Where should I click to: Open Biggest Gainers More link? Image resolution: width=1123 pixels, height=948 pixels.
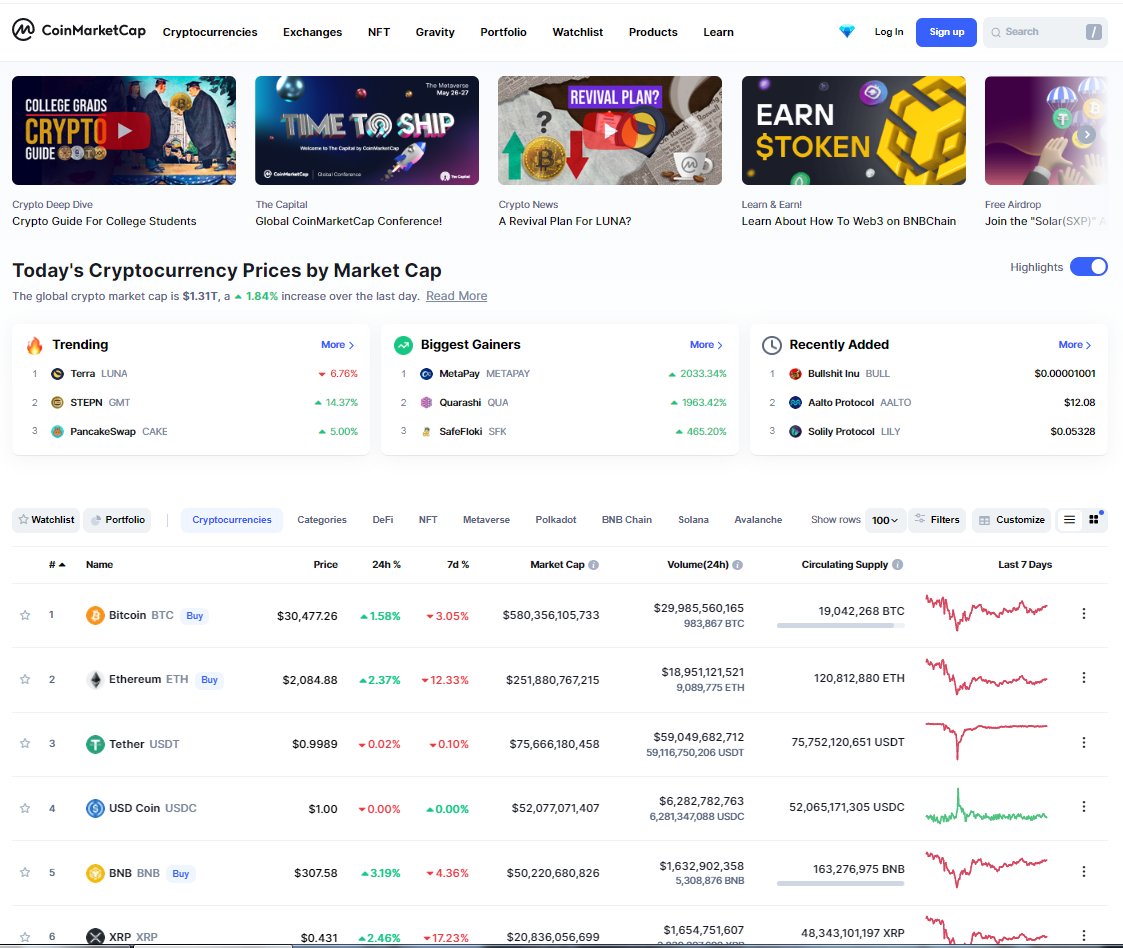(x=706, y=344)
